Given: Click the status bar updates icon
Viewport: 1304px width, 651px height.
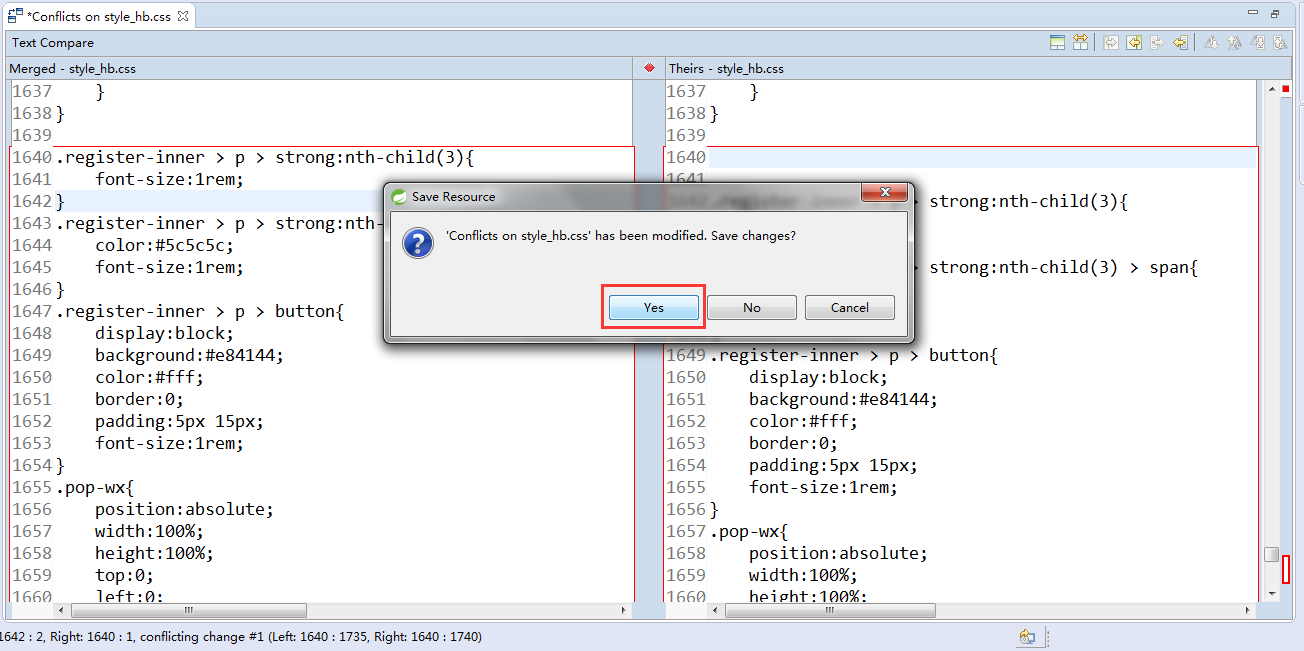Looking at the screenshot, I should (1027, 636).
